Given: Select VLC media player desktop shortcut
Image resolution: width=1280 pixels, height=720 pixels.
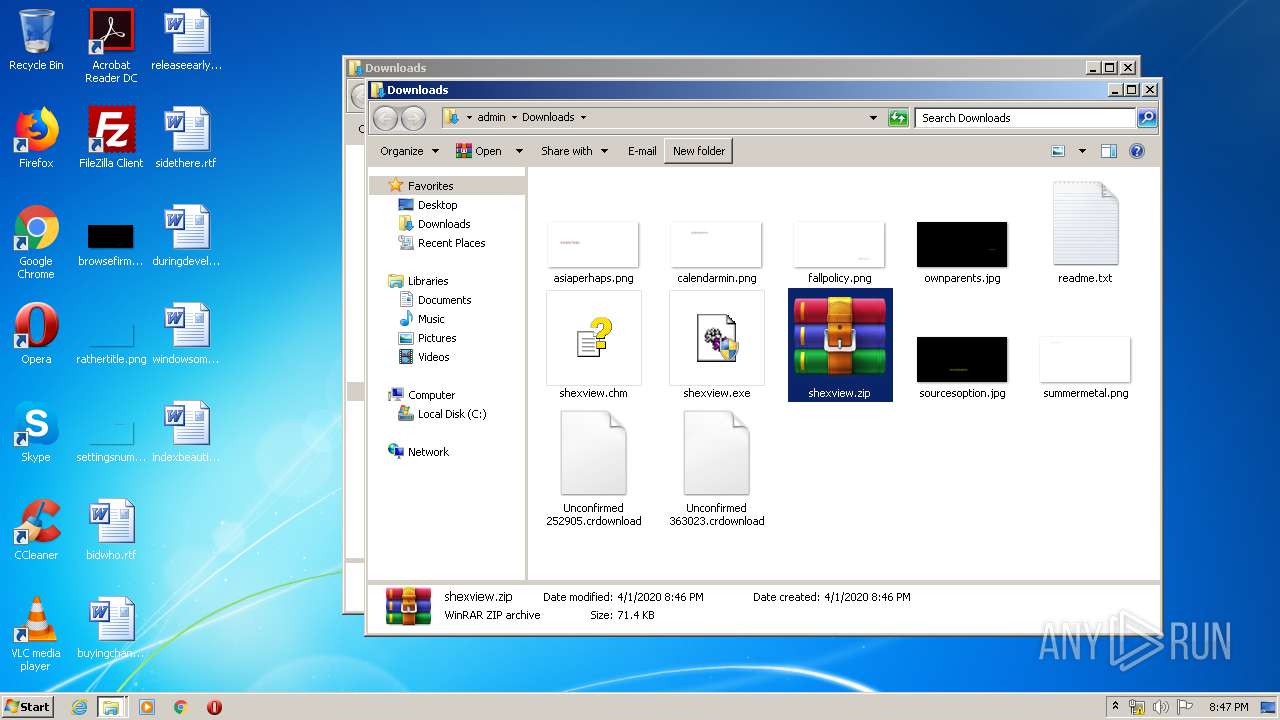Looking at the screenshot, I should tap(36, 634).
